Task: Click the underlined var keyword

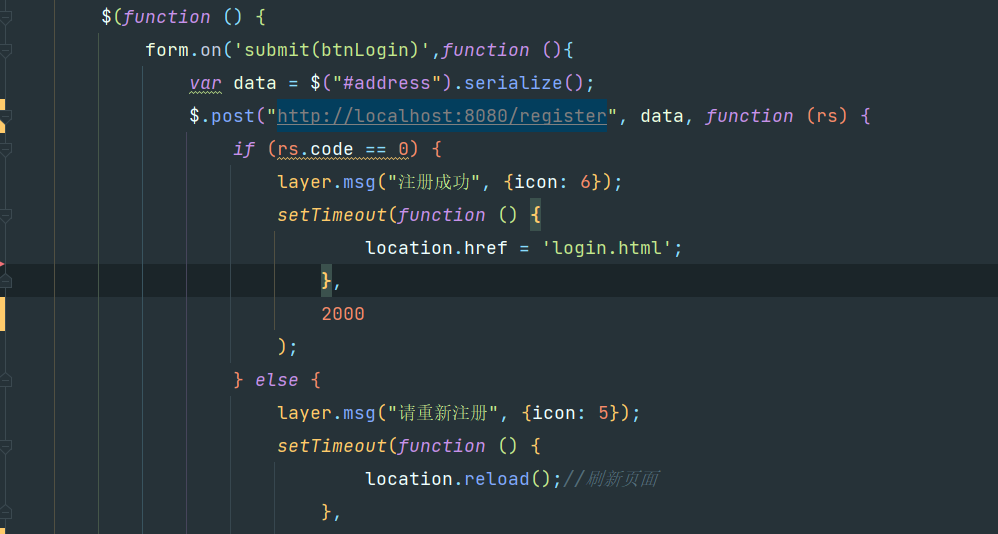Action: pos(206,83)
